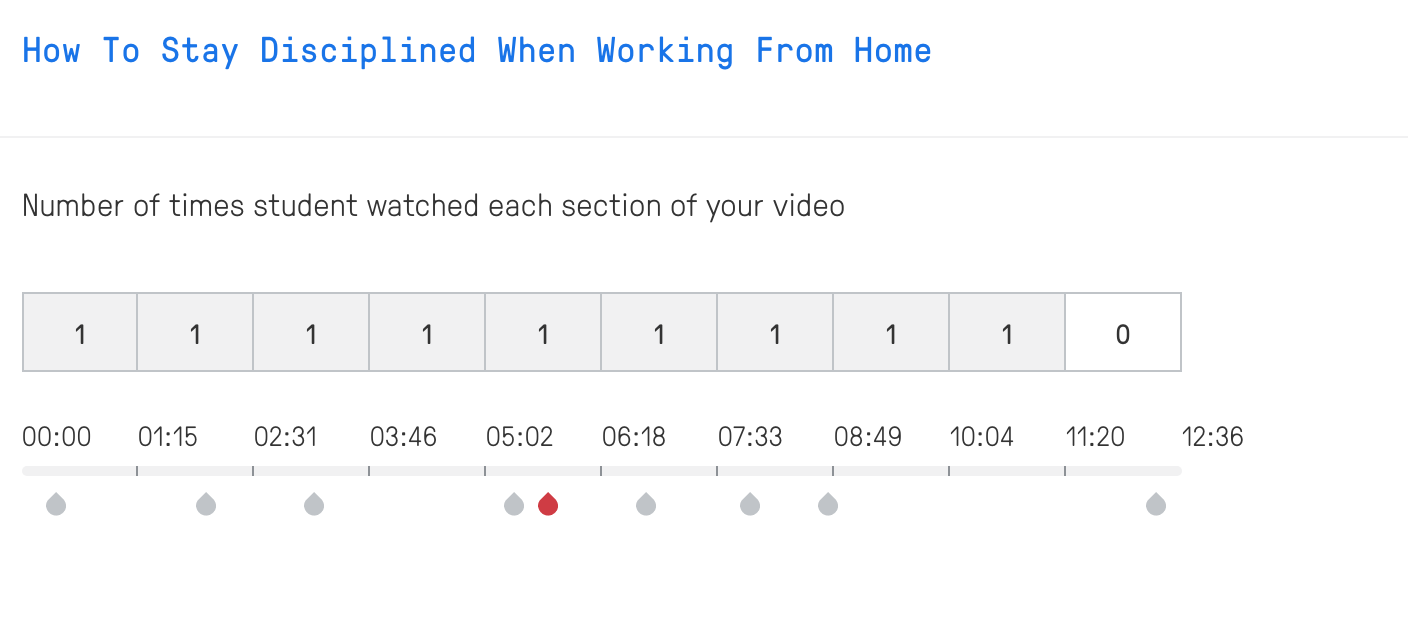1408x628 pixels.
Task: Click the section cell starting at 06:18
Action: (659, 332)
